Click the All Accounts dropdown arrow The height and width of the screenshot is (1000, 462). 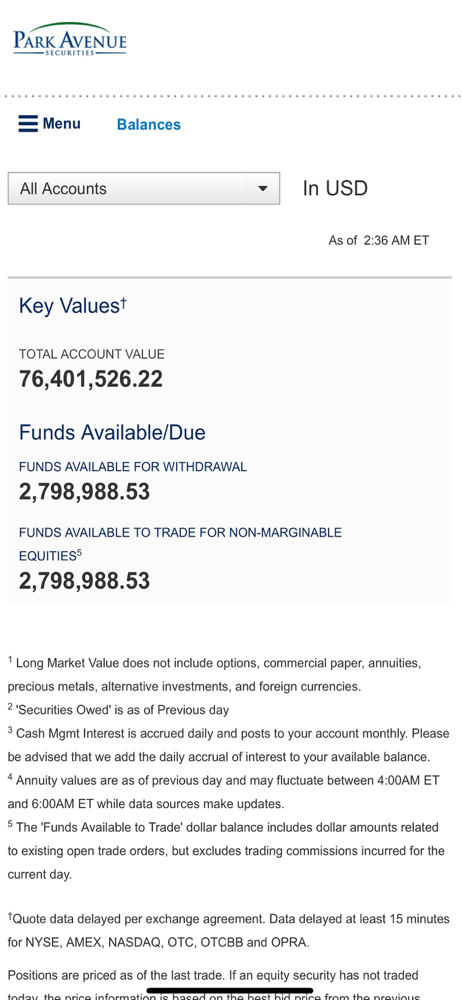pos(262,189)
